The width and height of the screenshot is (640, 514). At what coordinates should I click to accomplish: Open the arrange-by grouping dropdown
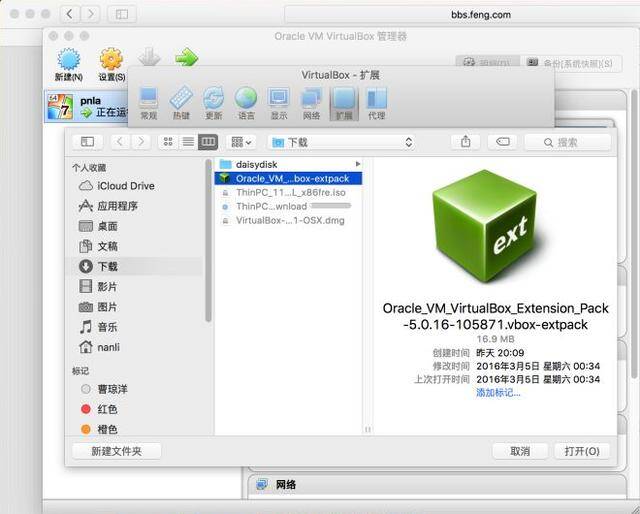tap(241, 142)
